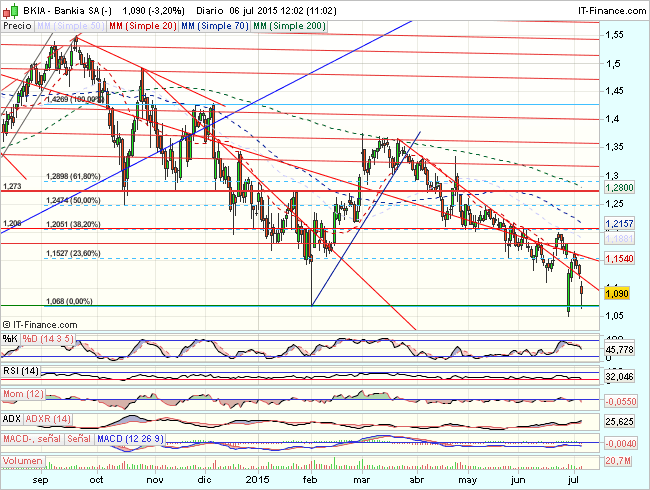Click the ADXR (14) indicator label
Viewport: 650px width, 490px height.
[48, 419]
